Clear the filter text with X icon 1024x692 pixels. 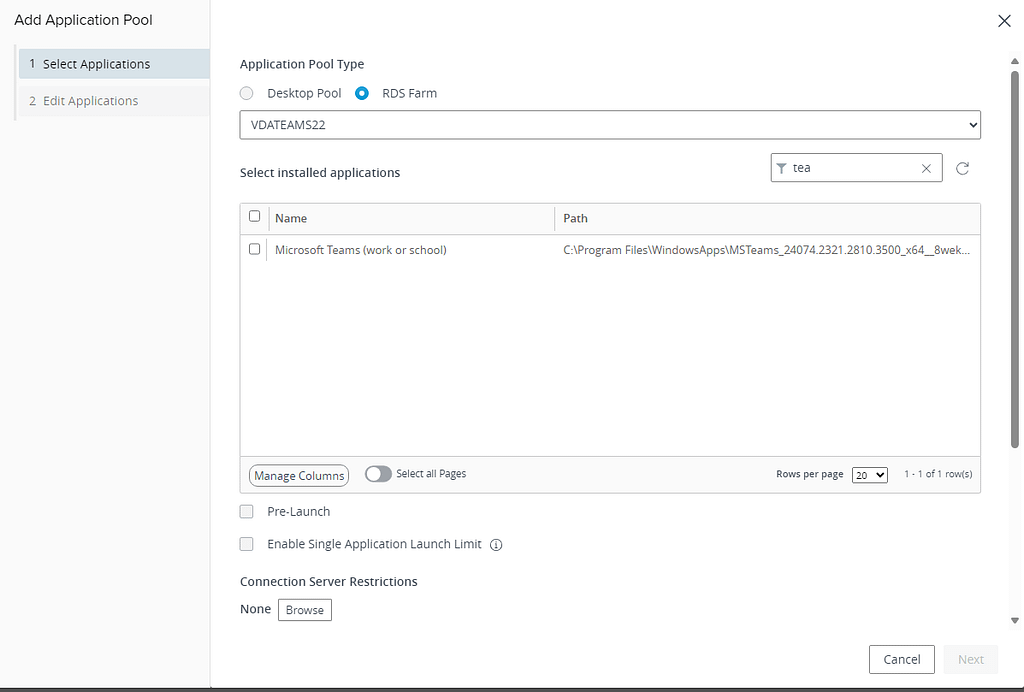[x=926, y=169]
